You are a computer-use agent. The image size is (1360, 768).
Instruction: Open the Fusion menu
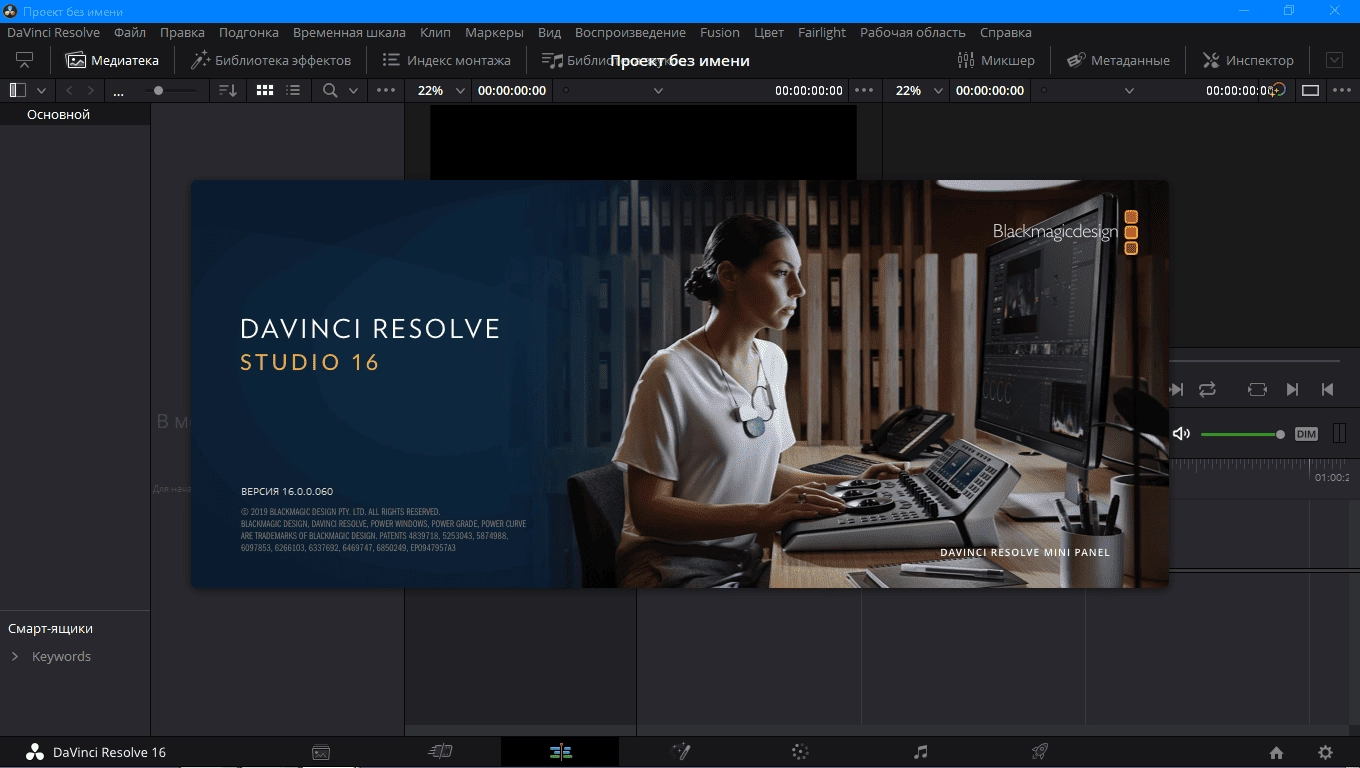720,32
